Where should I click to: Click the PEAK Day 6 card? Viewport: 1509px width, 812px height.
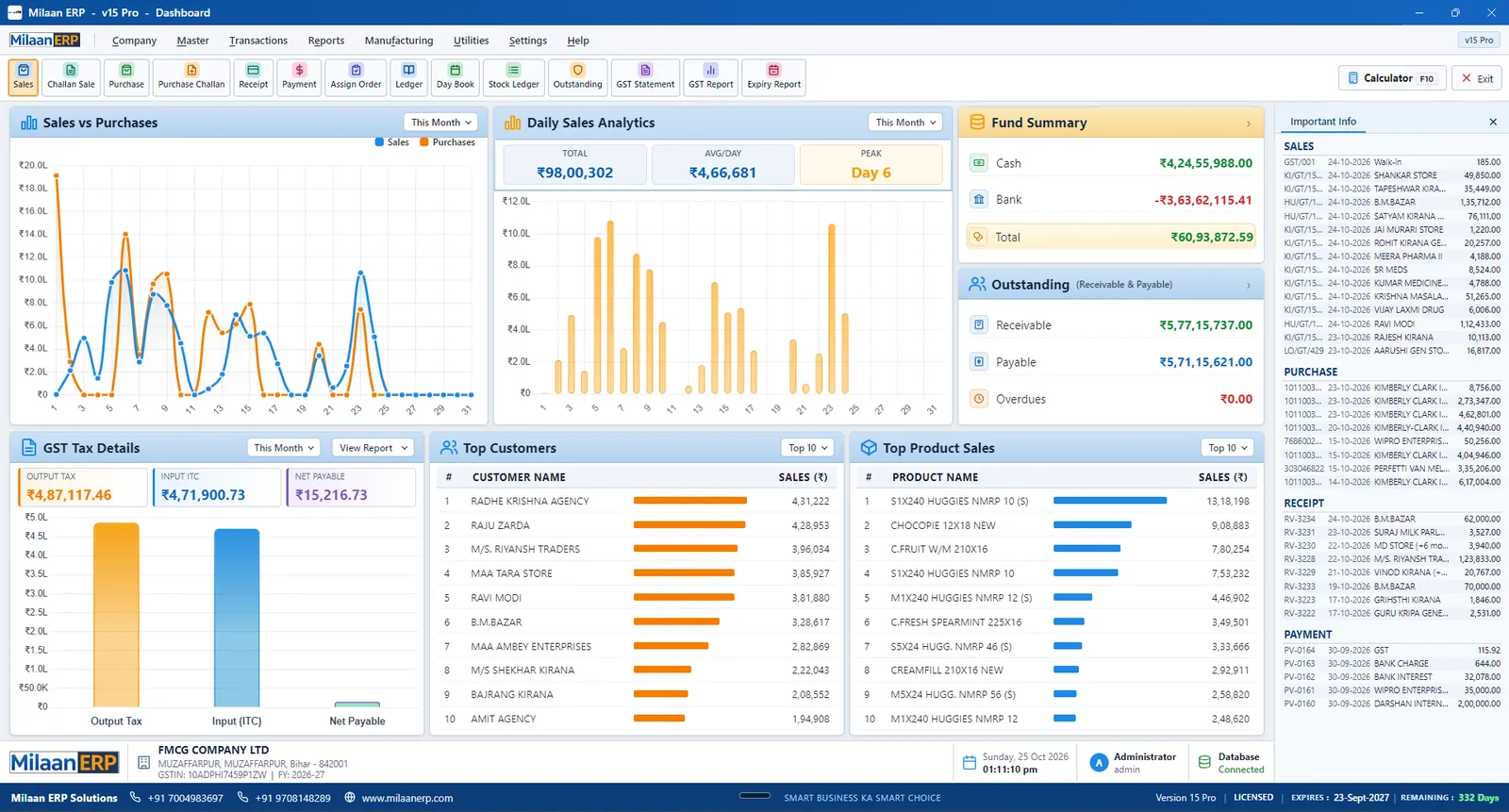coord(871,164)
